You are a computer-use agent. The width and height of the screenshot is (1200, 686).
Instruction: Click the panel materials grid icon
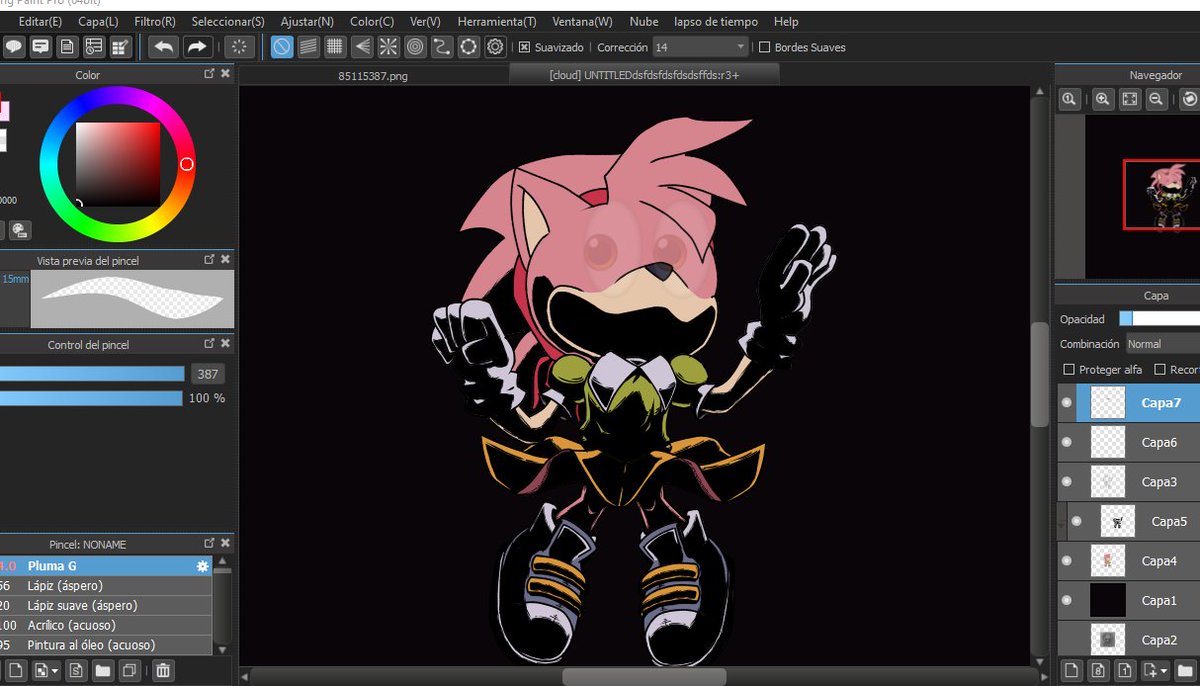point(121,47)
